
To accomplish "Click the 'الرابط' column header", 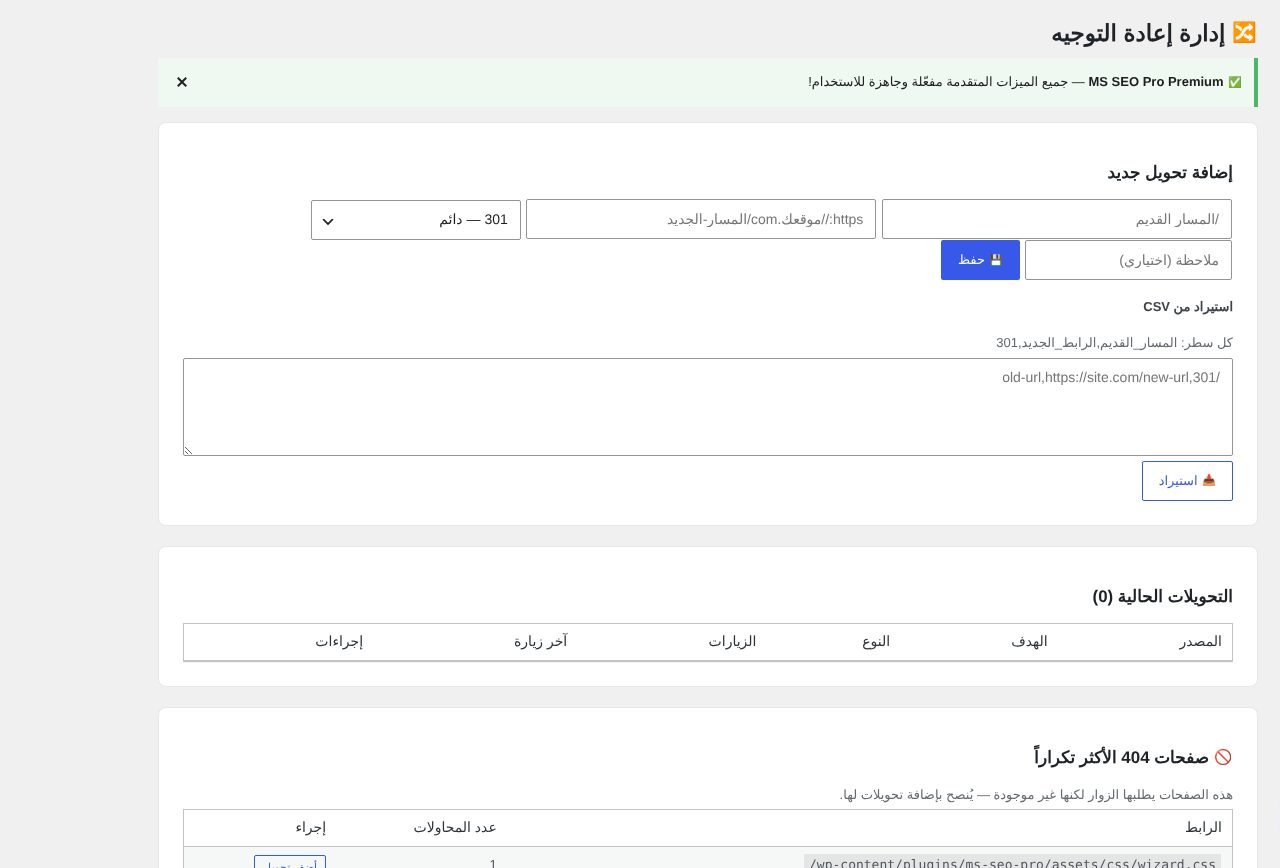I will click(x=1203, y=828).
